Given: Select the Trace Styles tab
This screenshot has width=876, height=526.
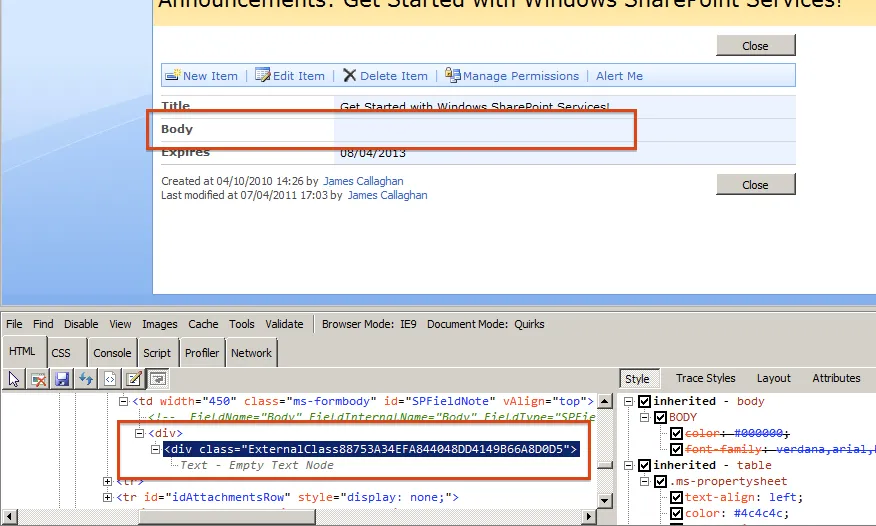Looking at the screenshot, I should (x=706, y=378).
